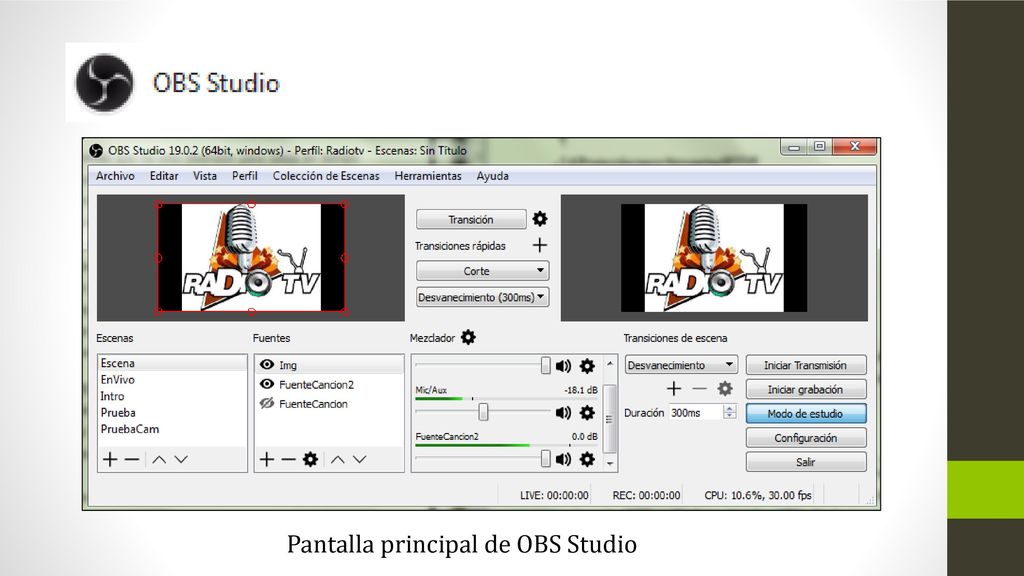This screenshot has height=576, width=1024.
Task: Move selected scene down in Escenas
Action: [181, 459]
